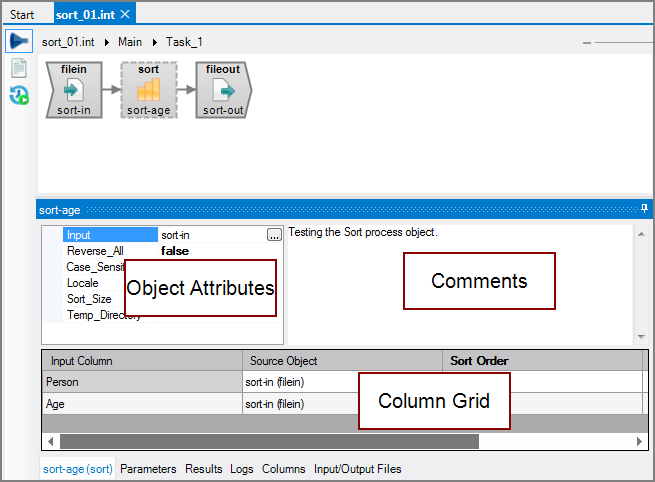Close the sort_01.int tab
The width and height of the screenshot is (655, 482).
tap(125, 14)
